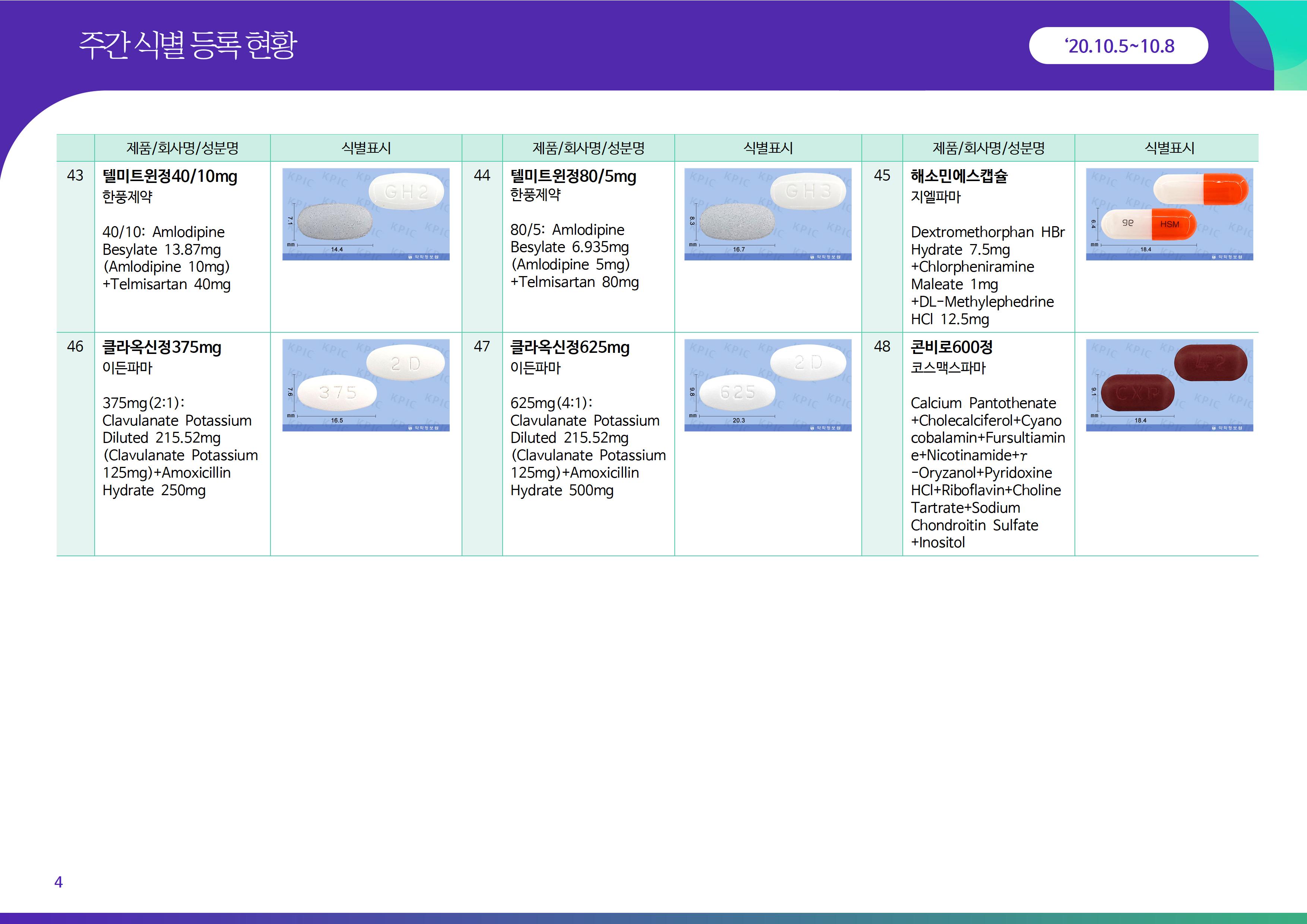Image resolution: width=1307 pixels, height=924 pixels.
Task: Click the 콘비로600정 tablet image
Action: 1169,385
